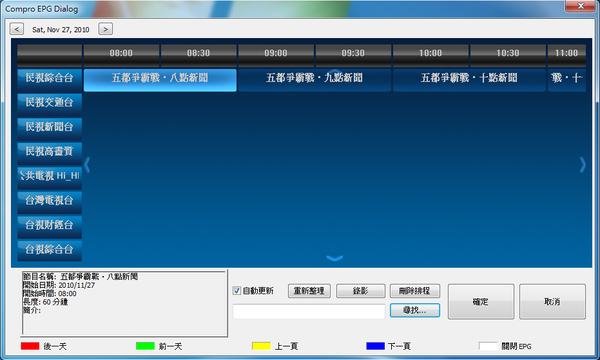Click the 刪除排程 button
The height and width of the screenshot is (360, 600).
pyautogui.click(x=415, y=291)
